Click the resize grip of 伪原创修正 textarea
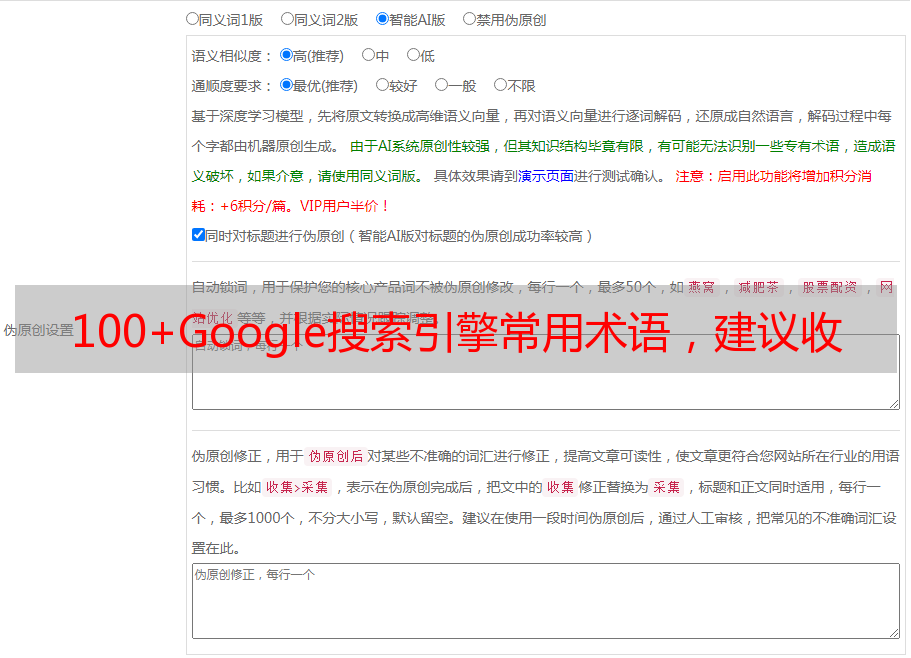Screen dimensions: 911x658 (894, 632)
